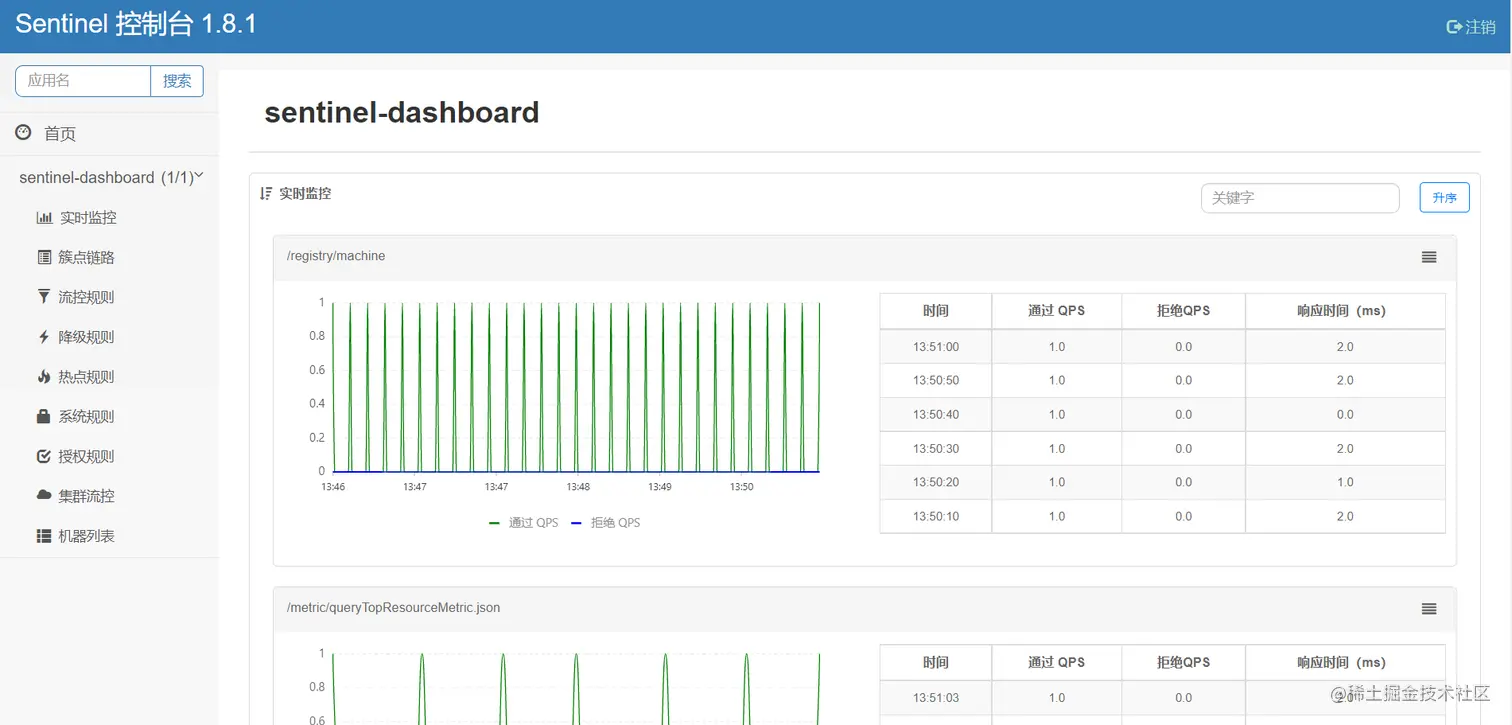This screenshot has width=1512, height=725.
Task: Click the bar chart icon beside 实时监控
Action: click(44, 217)
